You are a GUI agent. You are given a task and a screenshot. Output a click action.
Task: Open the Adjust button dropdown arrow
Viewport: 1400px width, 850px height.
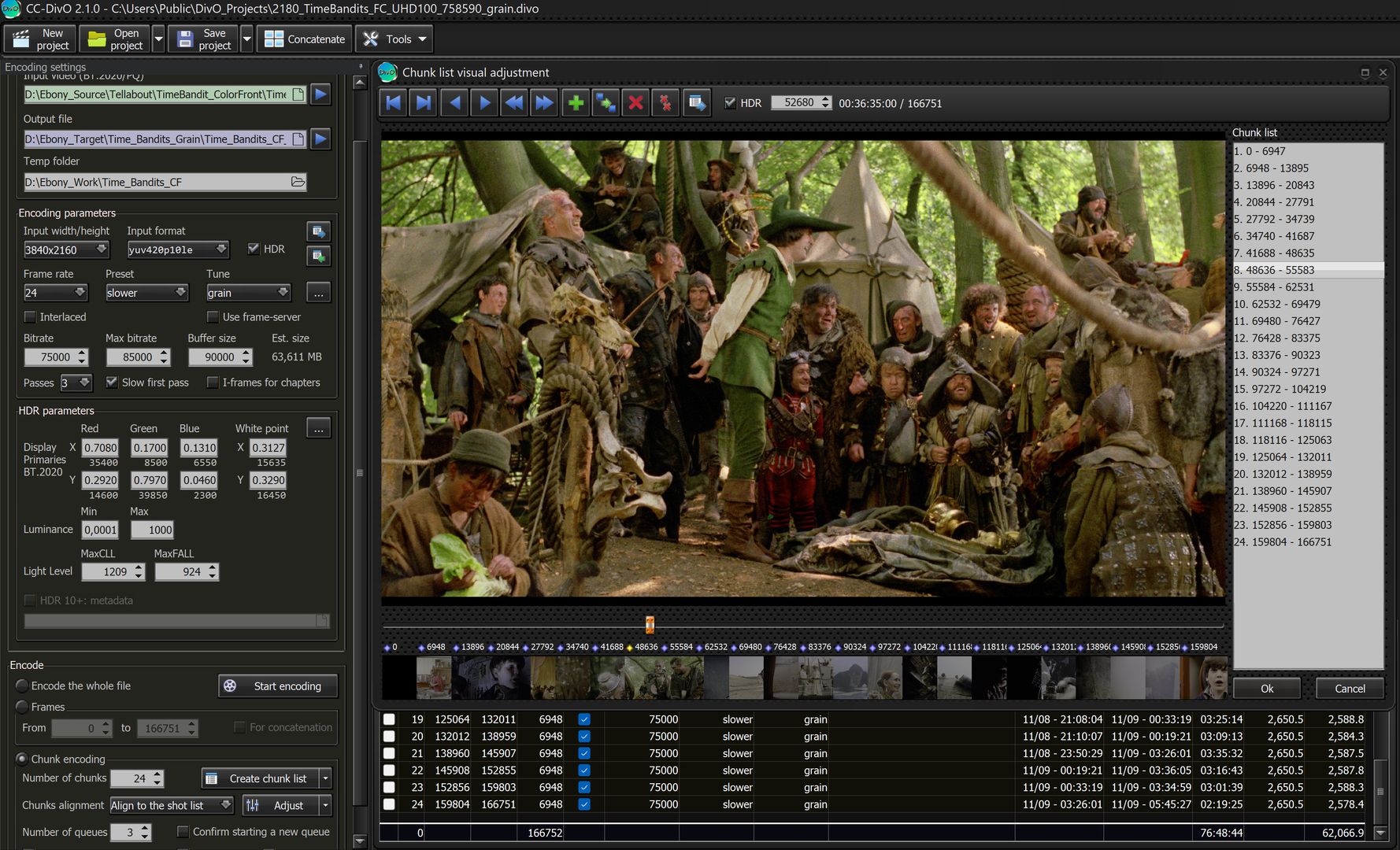[325, 805]
